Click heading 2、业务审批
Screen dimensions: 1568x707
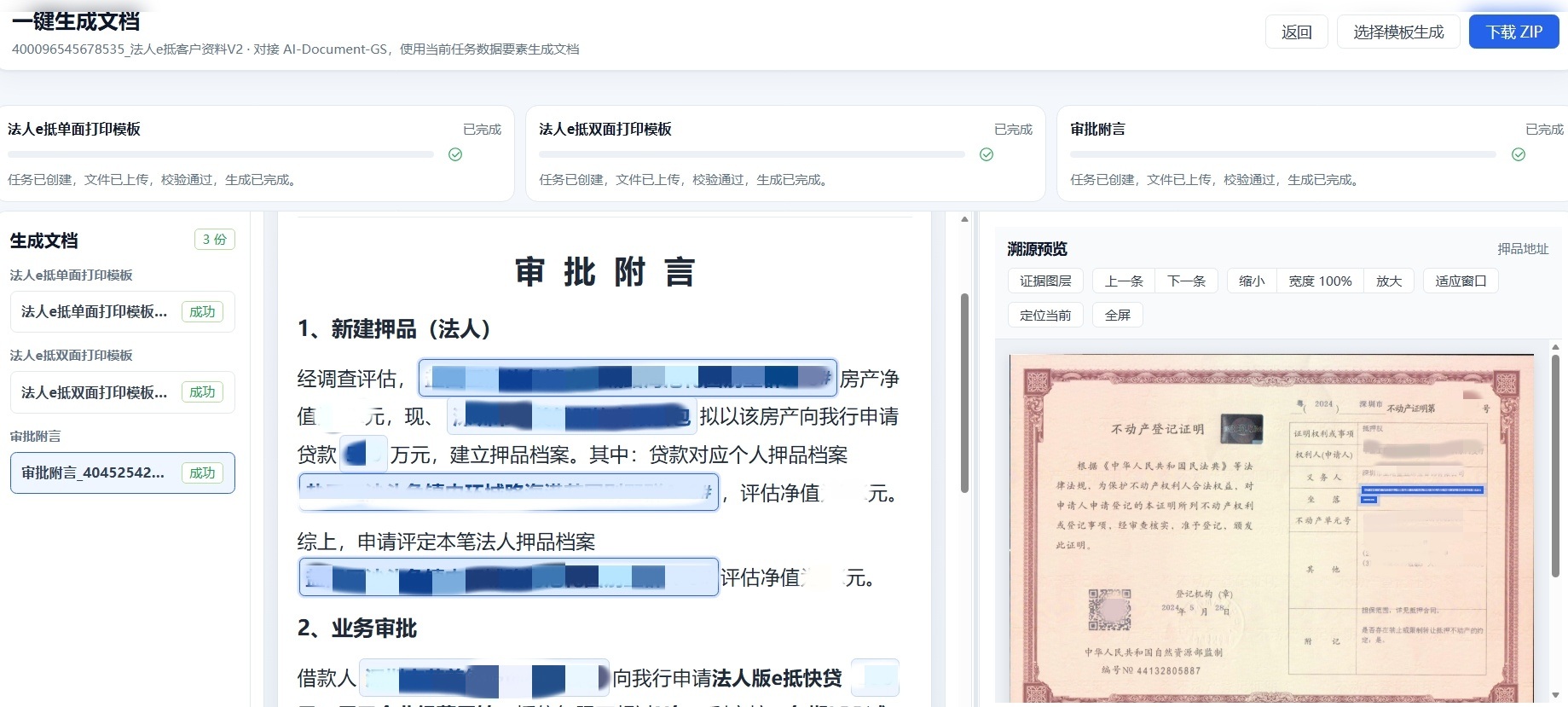click(356, 629)
